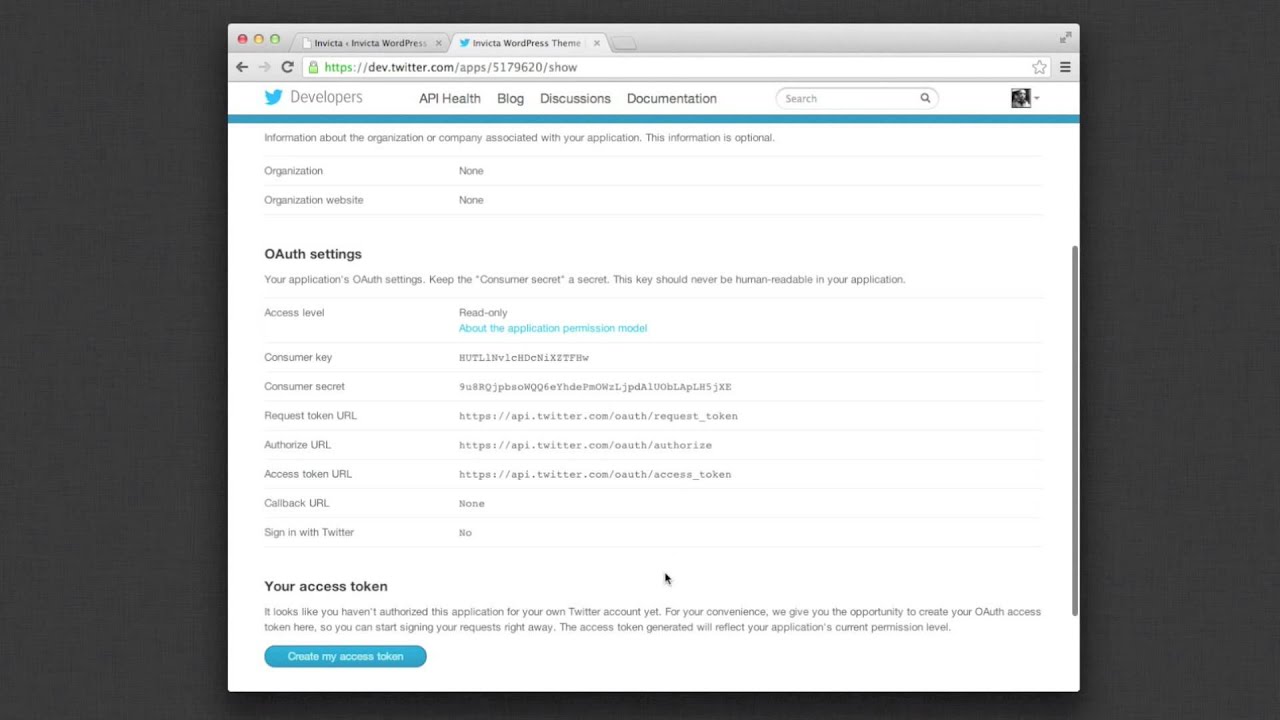Click the Organization website None value

[x=471, y=200]
